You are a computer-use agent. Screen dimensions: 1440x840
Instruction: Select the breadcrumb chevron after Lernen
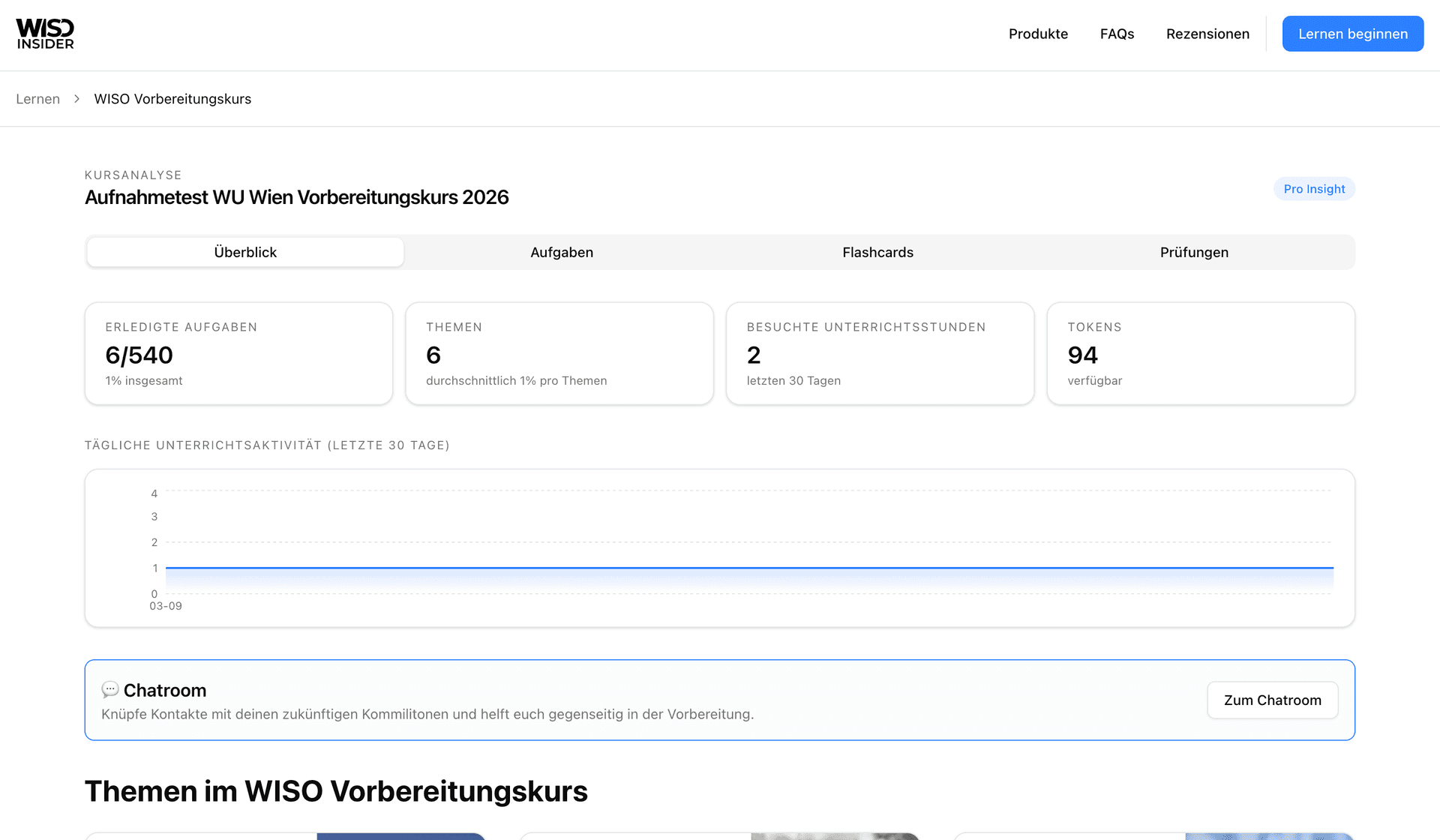point(76,99)
